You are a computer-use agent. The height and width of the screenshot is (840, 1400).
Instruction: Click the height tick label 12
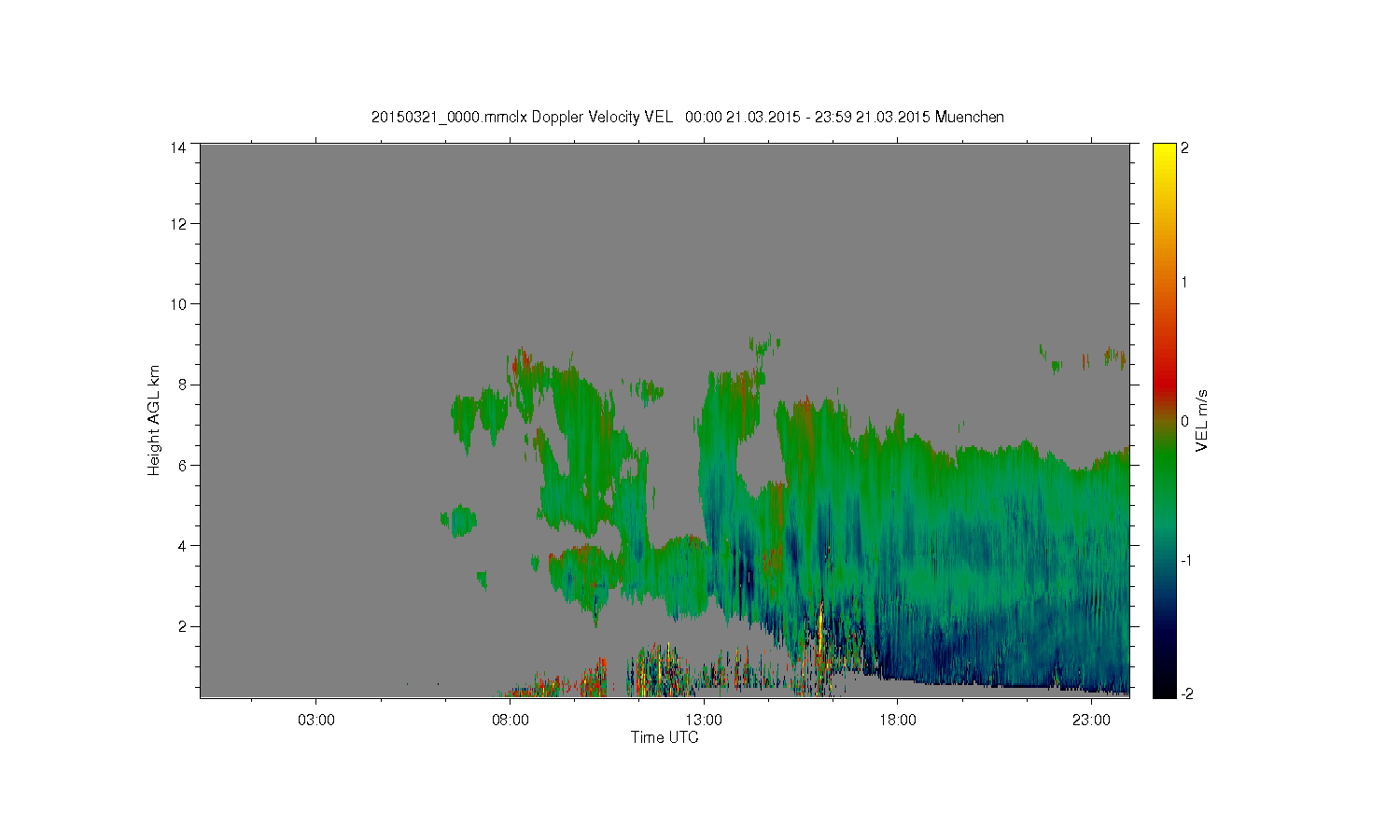[x=177, y=224]
